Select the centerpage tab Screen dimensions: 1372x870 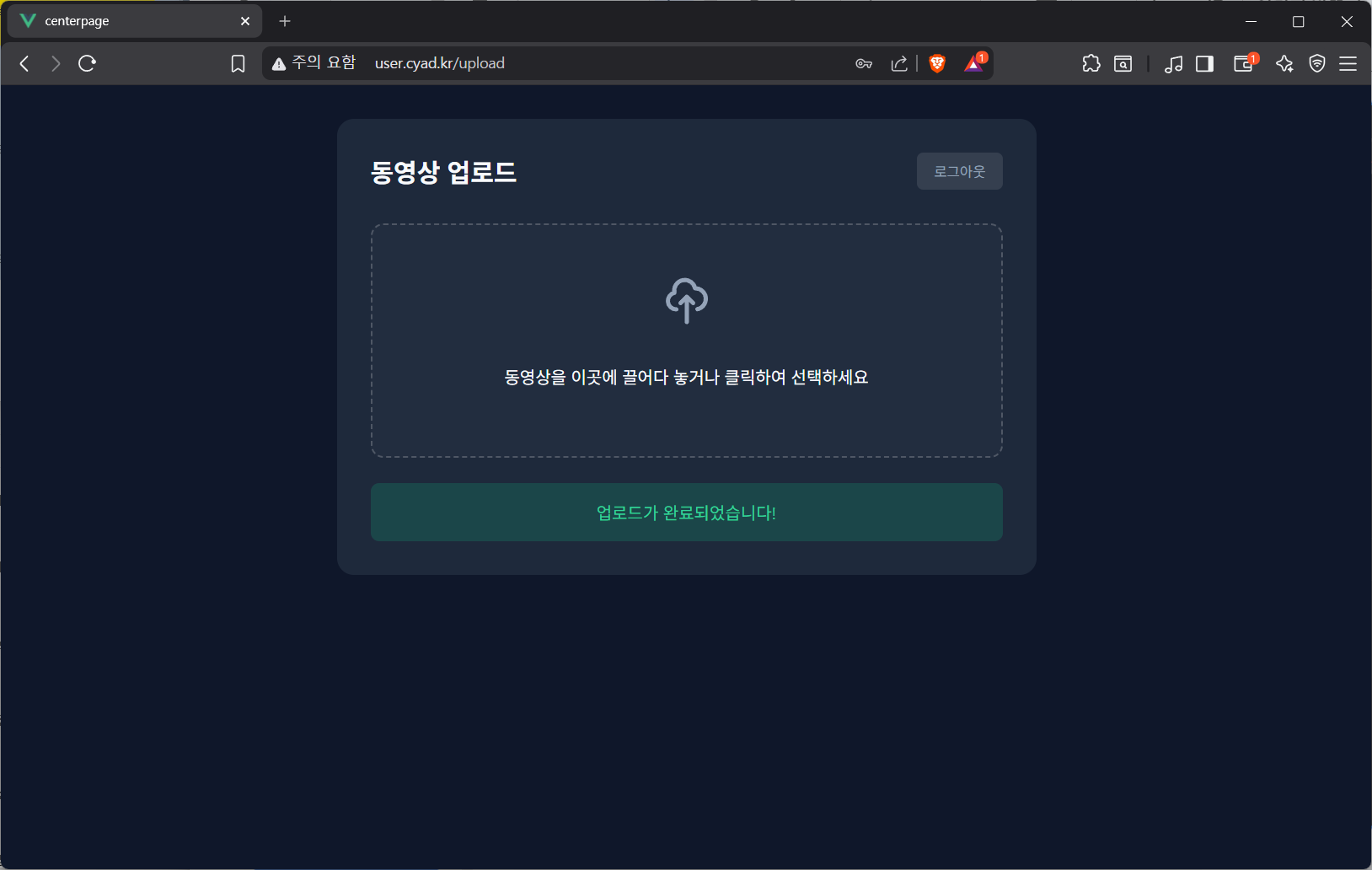point(135,21)
